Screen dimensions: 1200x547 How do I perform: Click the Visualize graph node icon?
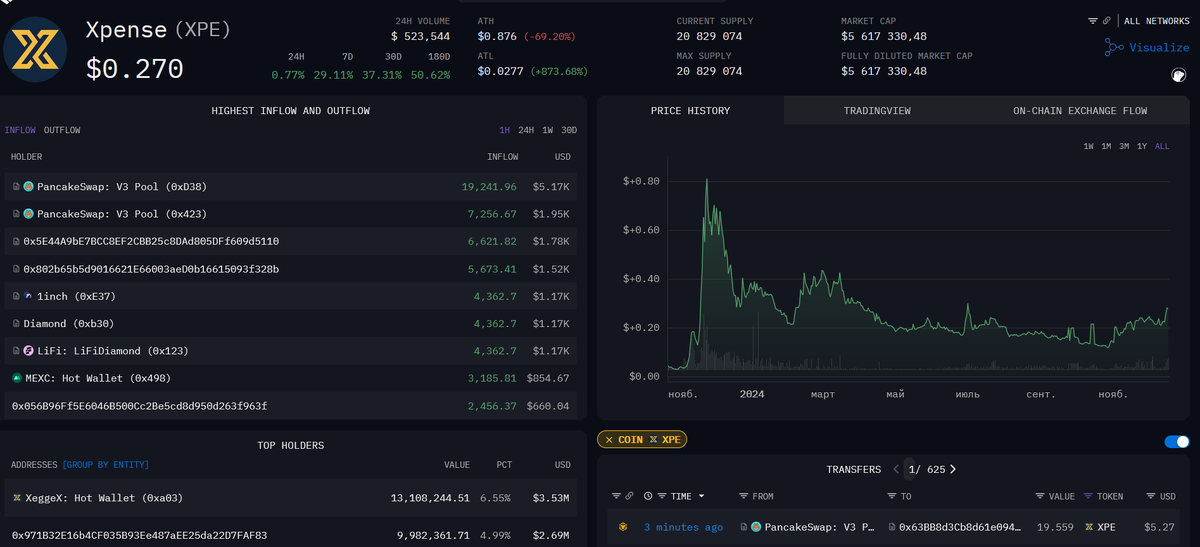pos(1114,47)
